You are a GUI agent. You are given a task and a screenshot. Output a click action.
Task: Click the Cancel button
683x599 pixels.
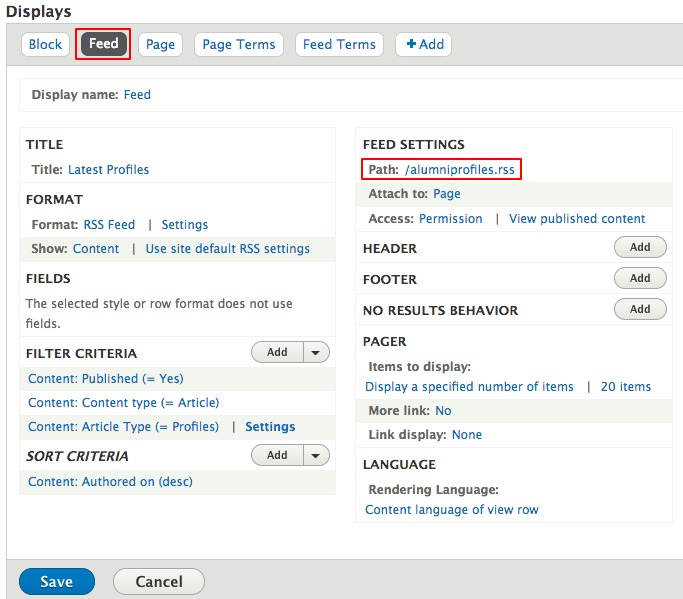click(x=159, y=582)
